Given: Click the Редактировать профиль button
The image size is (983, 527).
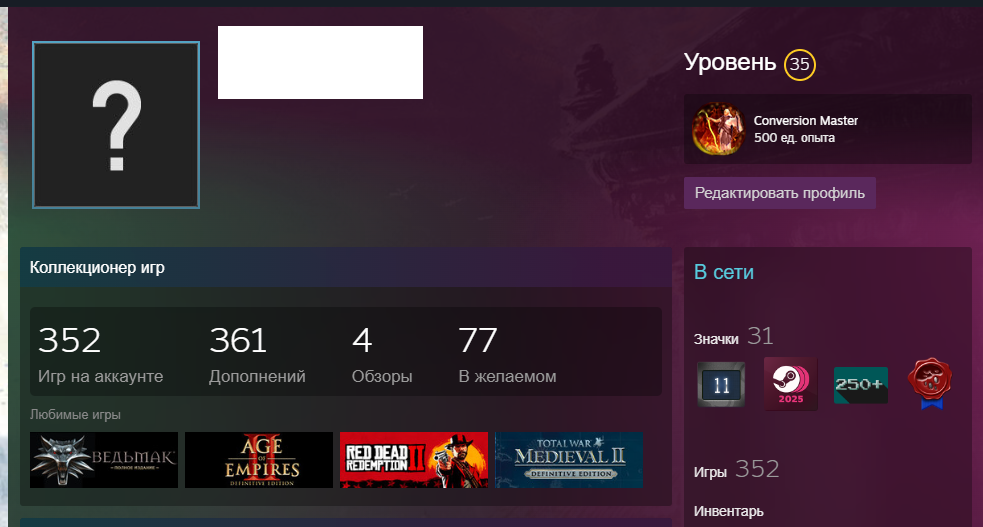Looking at the screenshot, I should coord(779,193).
